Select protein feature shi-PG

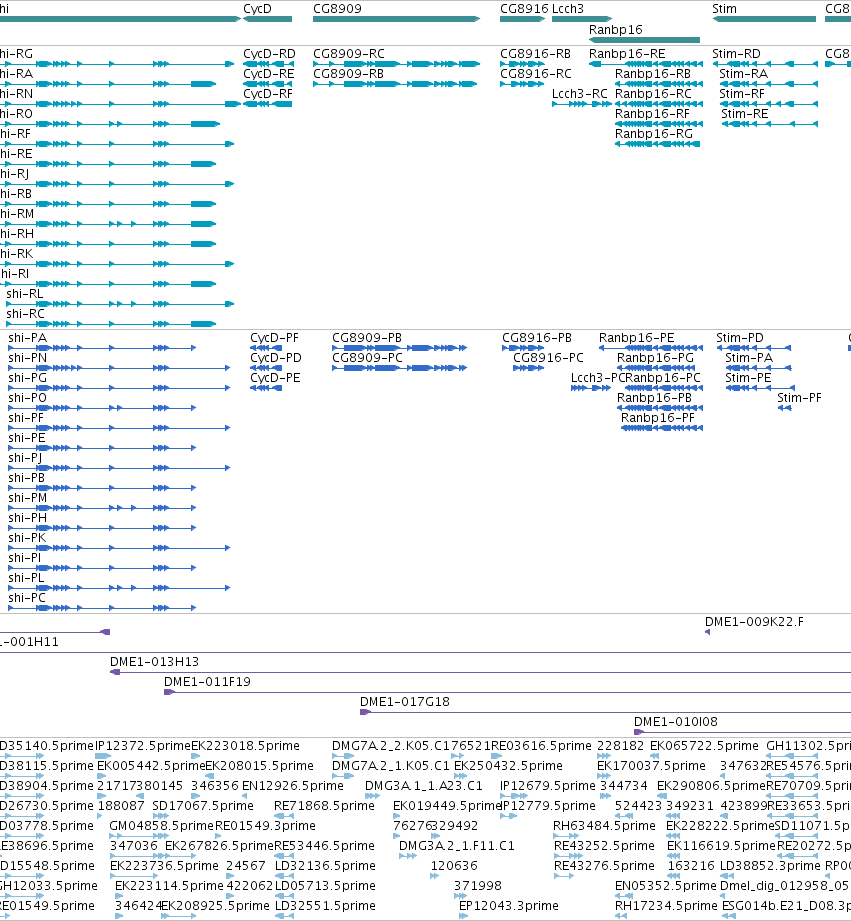click(x=28, y=378)
